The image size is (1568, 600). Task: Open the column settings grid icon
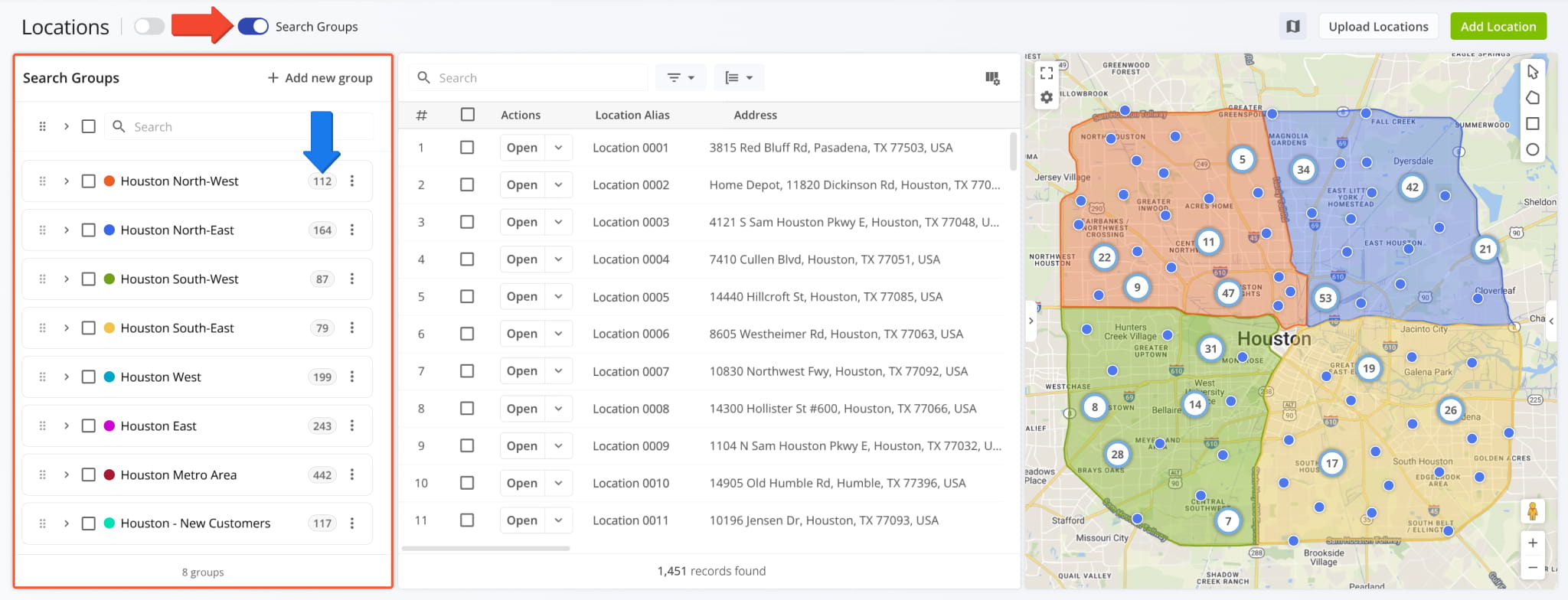992,78
